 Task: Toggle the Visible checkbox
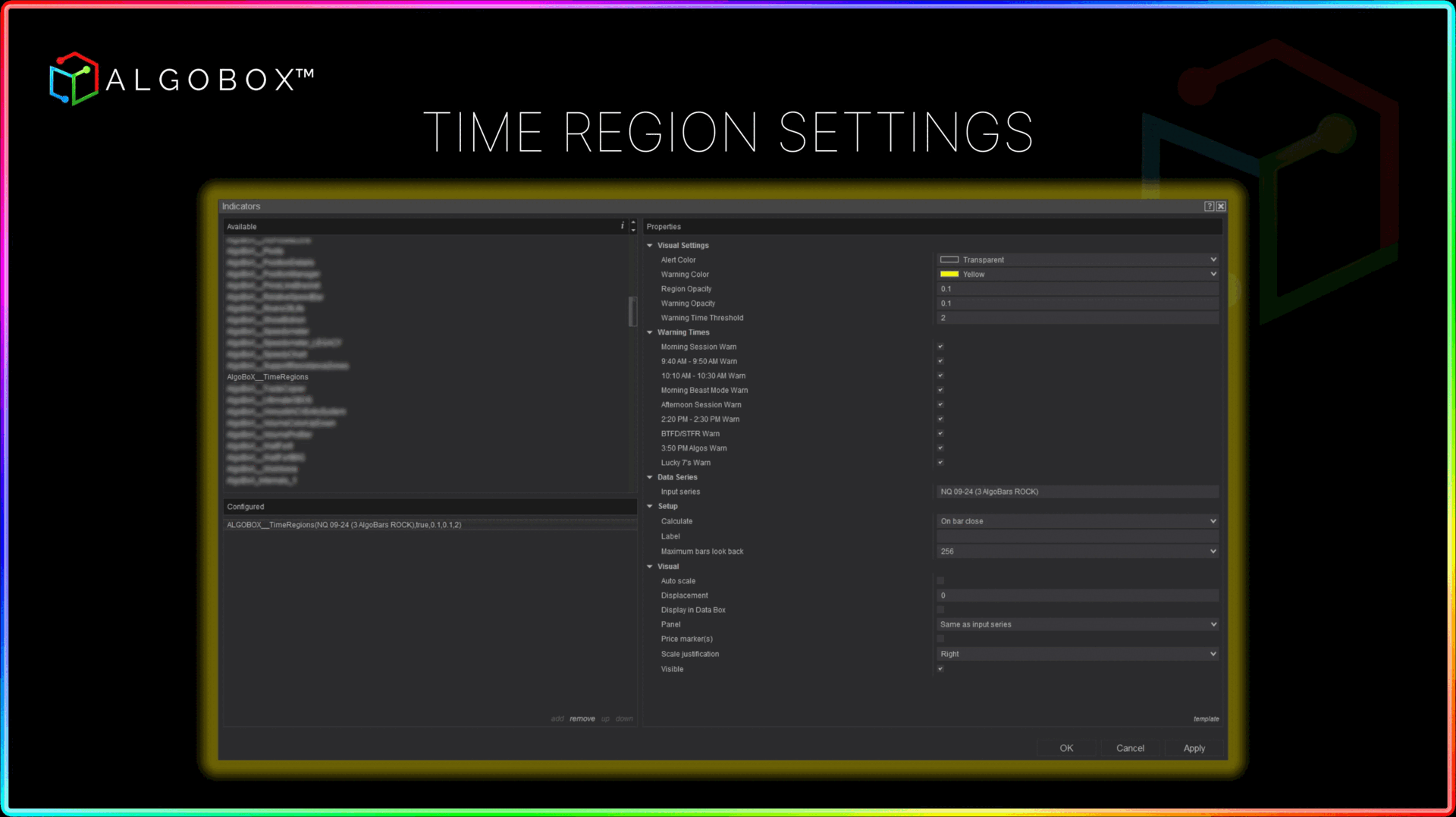pos(940,669)
